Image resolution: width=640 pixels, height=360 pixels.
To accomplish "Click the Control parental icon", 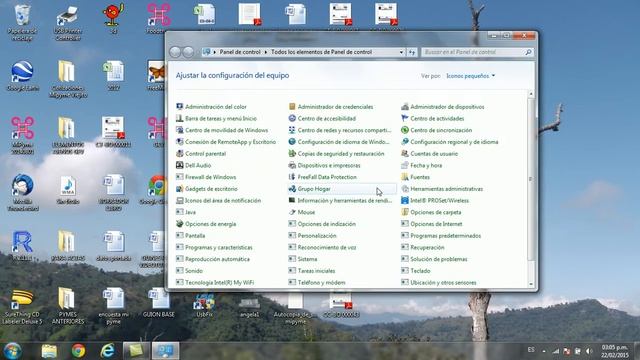I will tap(180, 153).
